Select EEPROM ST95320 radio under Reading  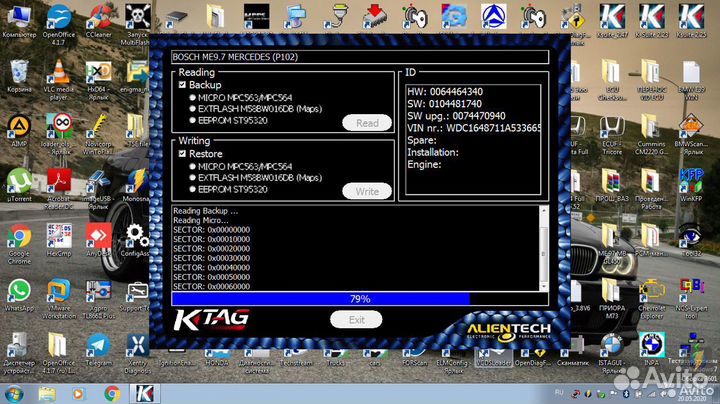coord(192,120)
